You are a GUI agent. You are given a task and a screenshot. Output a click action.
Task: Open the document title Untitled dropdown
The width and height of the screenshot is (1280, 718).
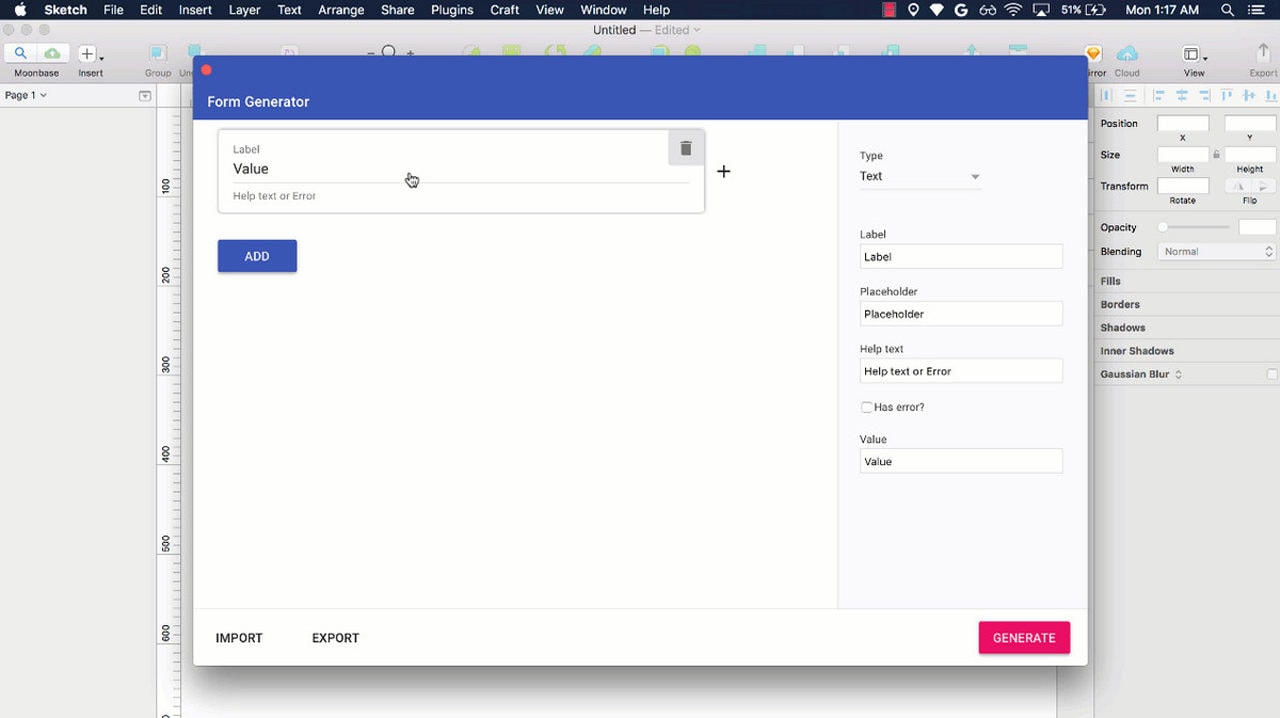pyautogui.click(x=646, y=30)
